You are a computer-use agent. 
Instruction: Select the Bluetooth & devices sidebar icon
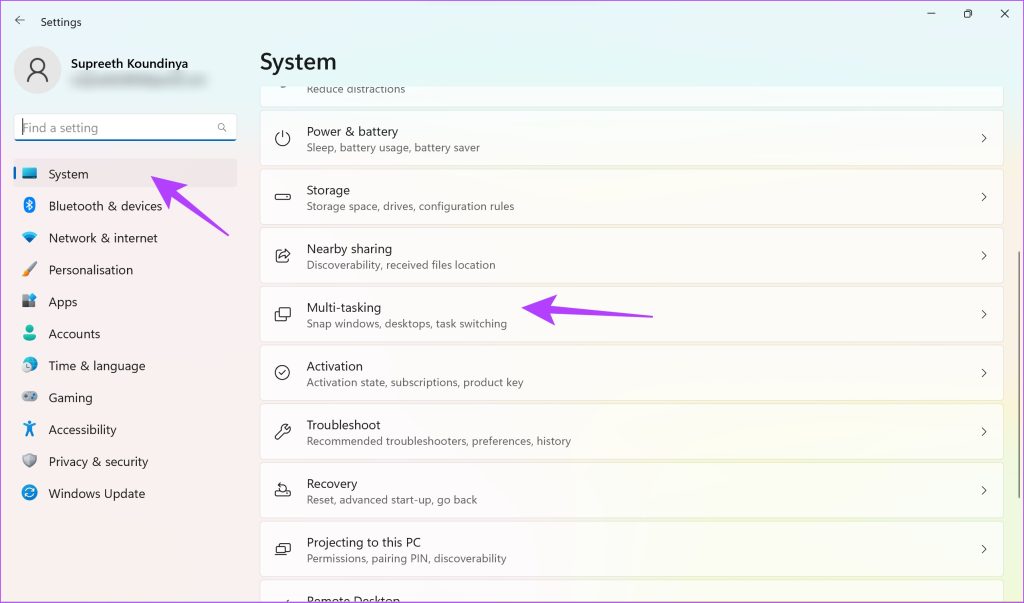(28, 206)
